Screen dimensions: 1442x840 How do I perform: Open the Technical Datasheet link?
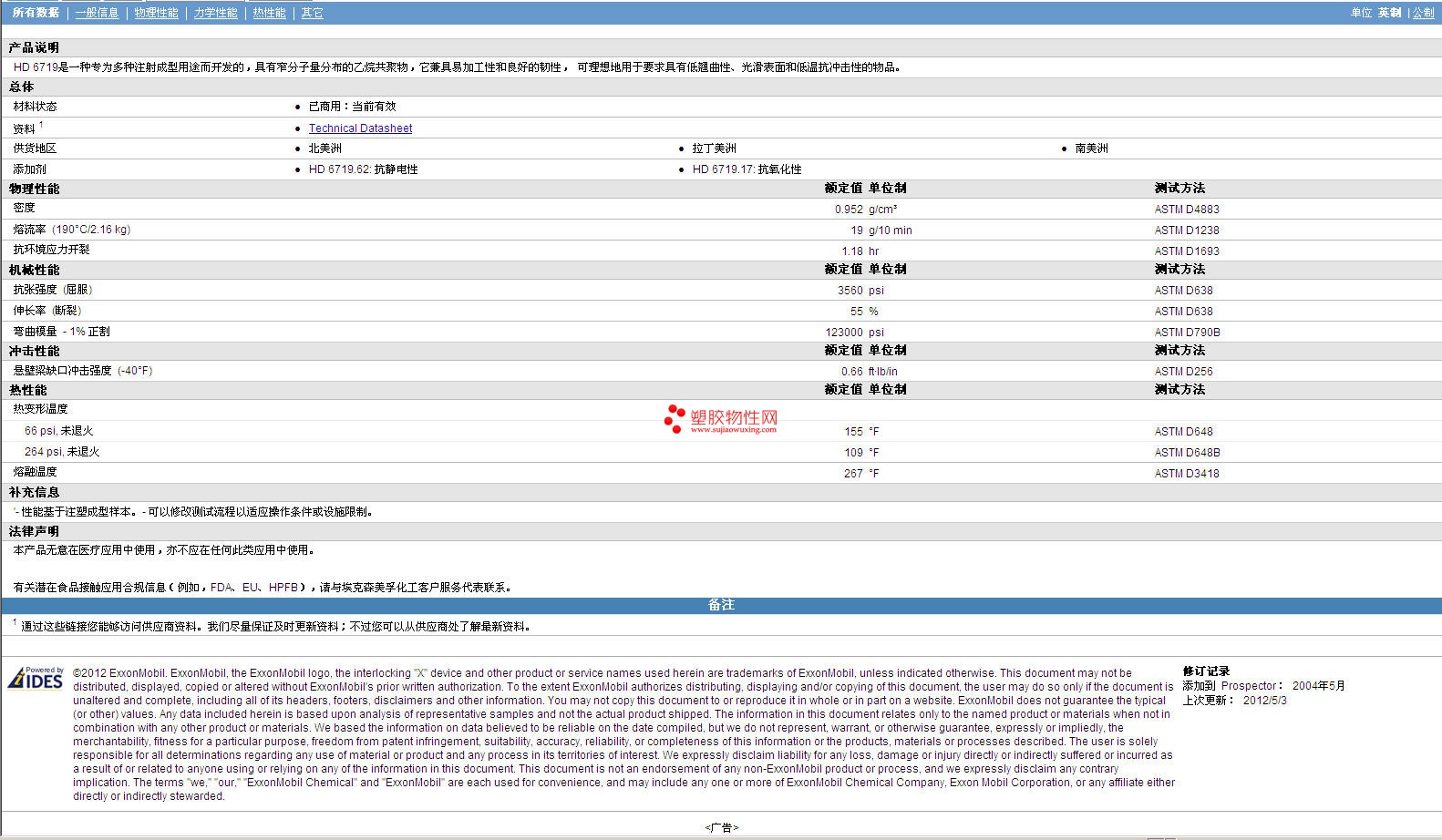click(360, 128)
